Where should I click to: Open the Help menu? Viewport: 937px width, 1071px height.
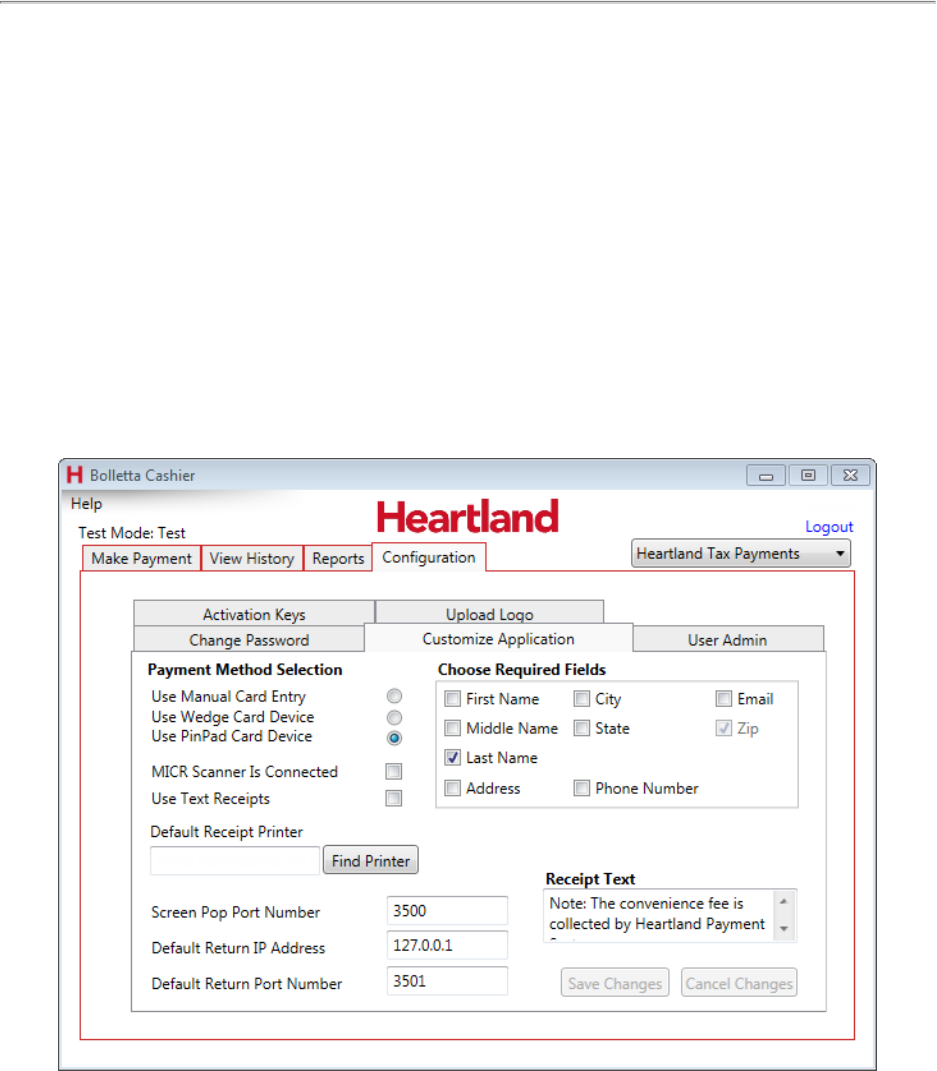[x=86, y=504]
